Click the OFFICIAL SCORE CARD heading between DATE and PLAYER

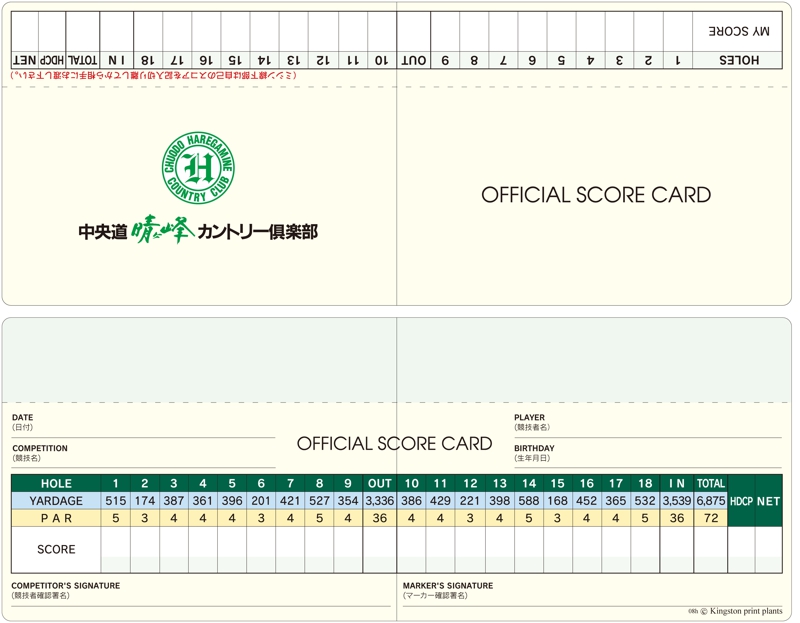pos(394,443)
